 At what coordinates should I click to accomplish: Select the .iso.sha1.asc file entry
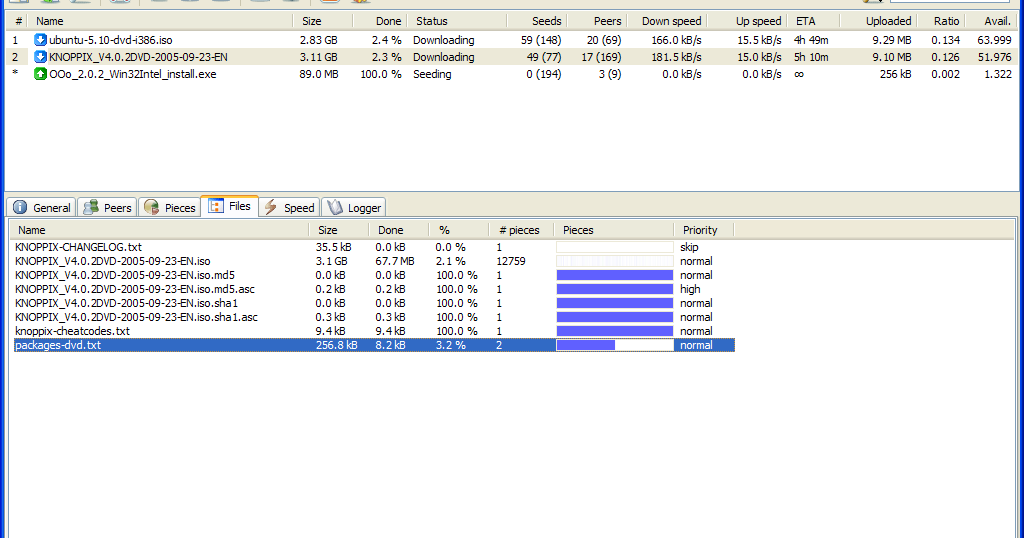[x=136, y=317]
